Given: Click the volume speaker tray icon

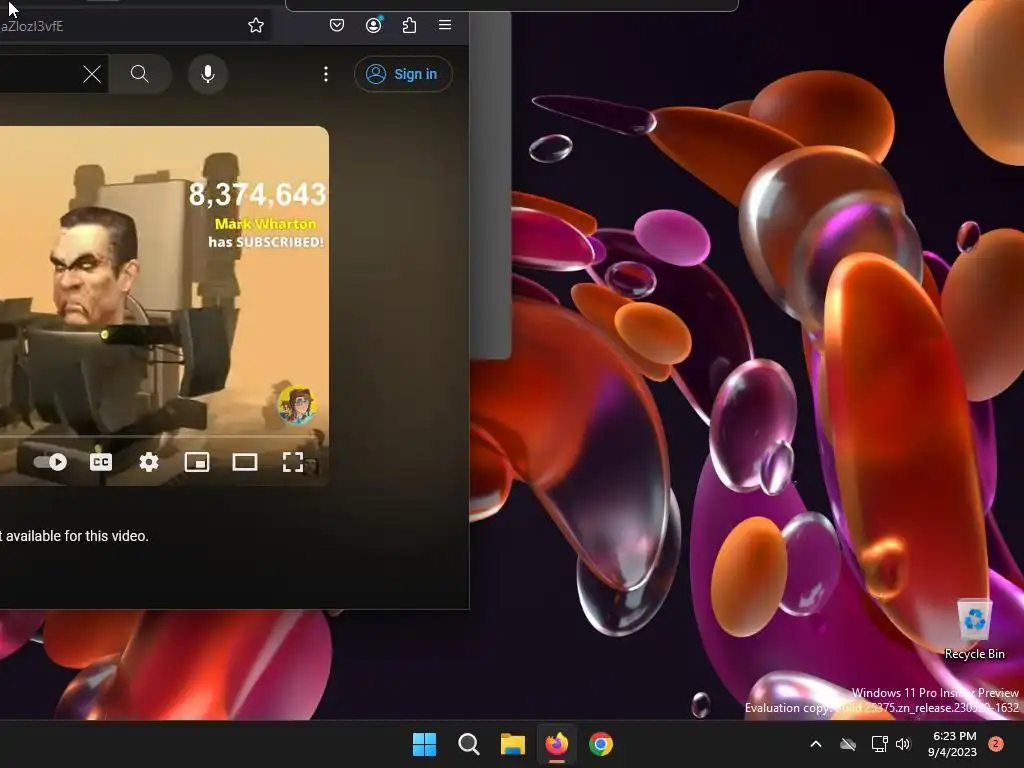Looking at the screenshot, I should [x=903, y=744].
